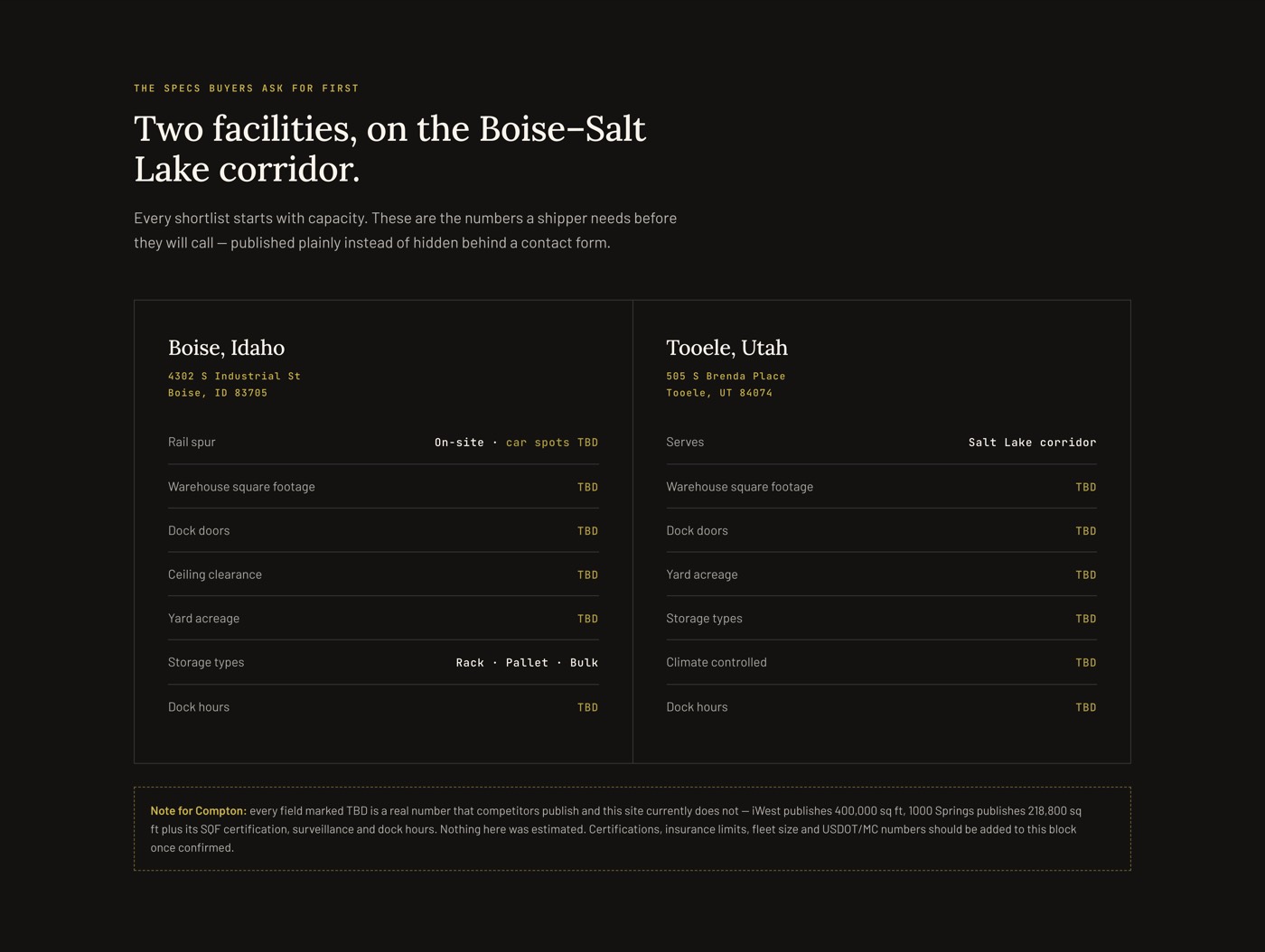The width and height of the screenshot is (1265, 952).
Task: Select the 4302 S Industrial St address
Action: click(x=234, y=376)
